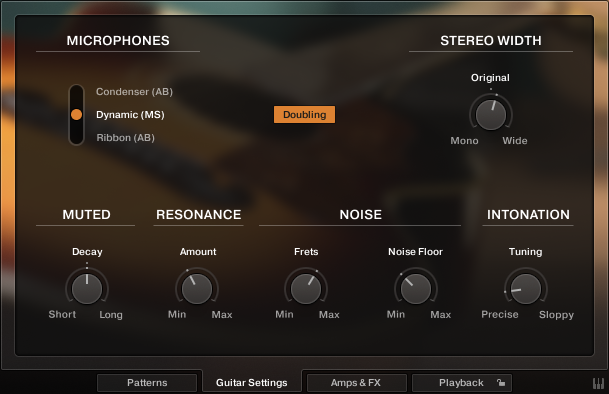Click the STEREO WIDTH section heading
609x394 pixels.
pos(491,41)
